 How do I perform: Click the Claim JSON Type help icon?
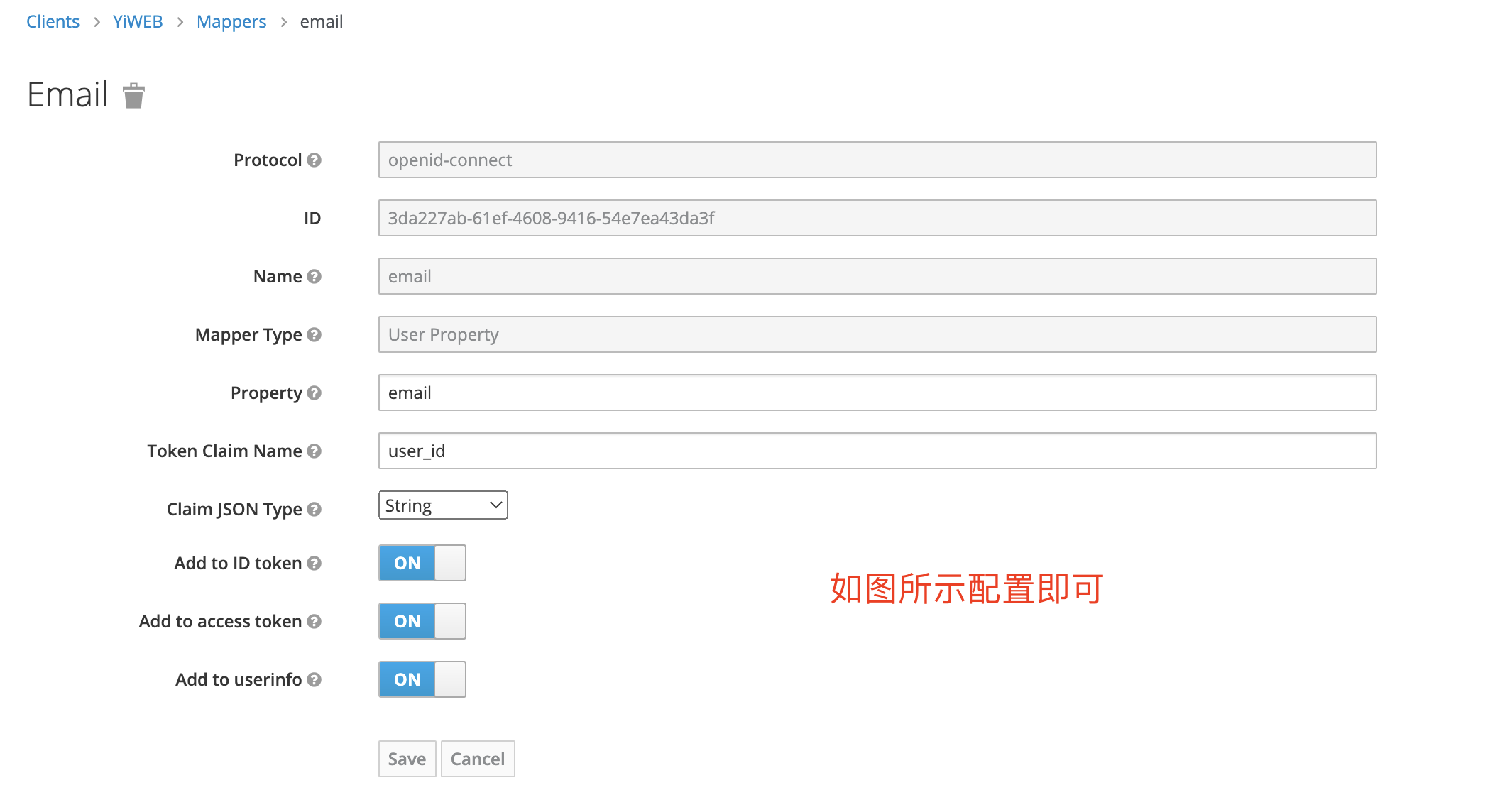(x=314, y=510)
